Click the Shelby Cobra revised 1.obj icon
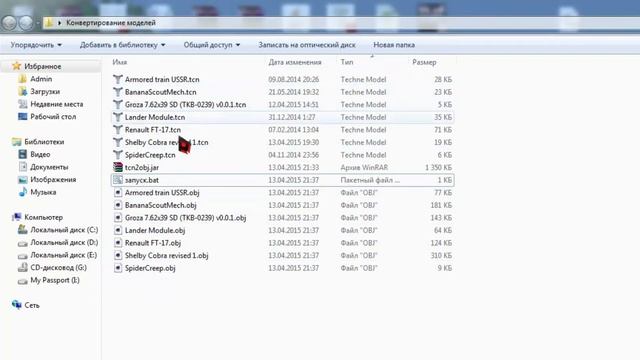Screen dimensions: 640x360 click(118, 256)
